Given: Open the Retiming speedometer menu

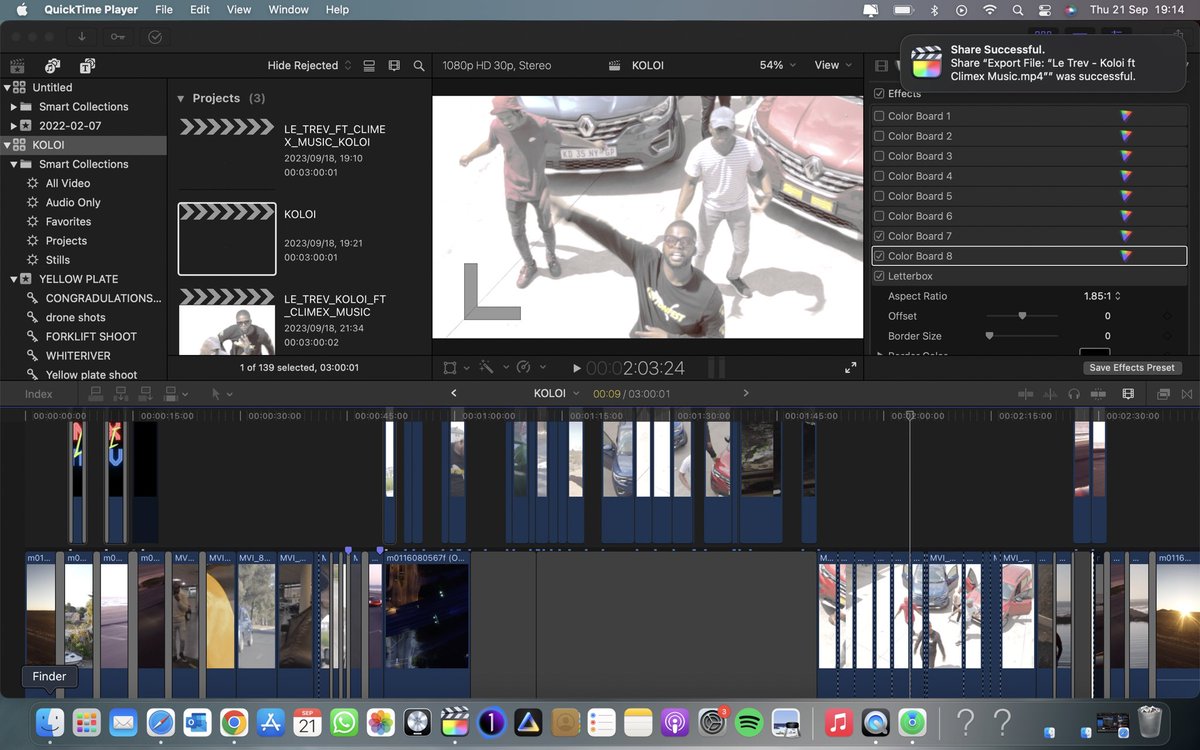Looking at the screenshot, I should tap(530, 368).
